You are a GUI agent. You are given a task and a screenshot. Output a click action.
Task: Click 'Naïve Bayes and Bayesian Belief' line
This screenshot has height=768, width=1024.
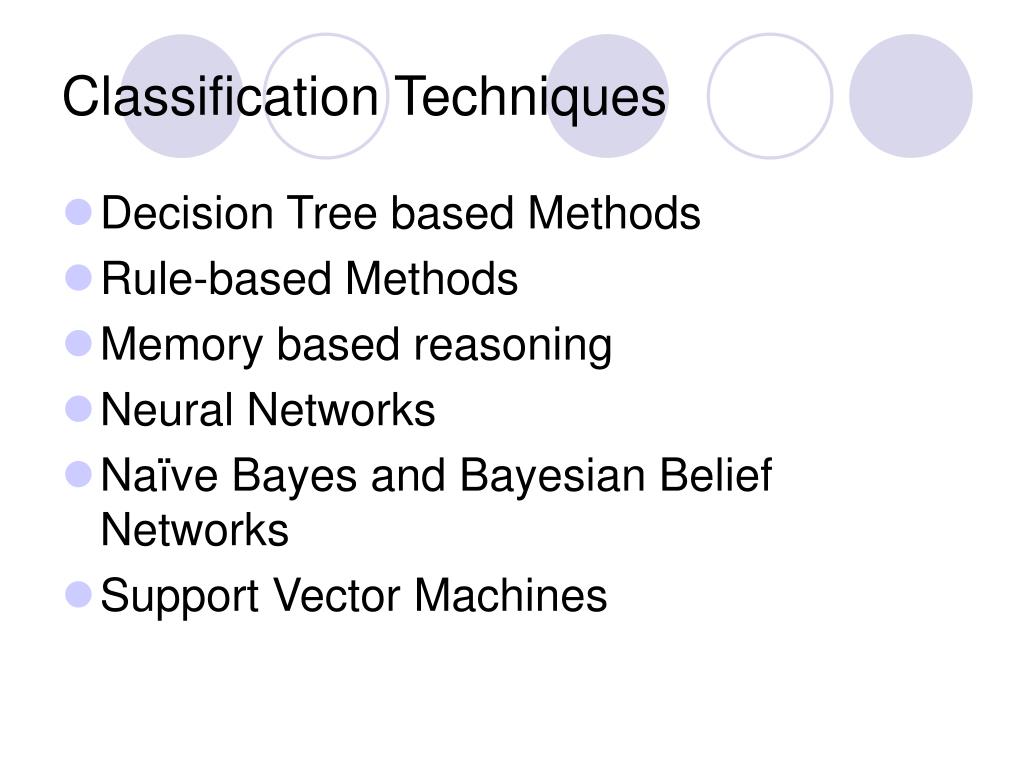(436, 475)
